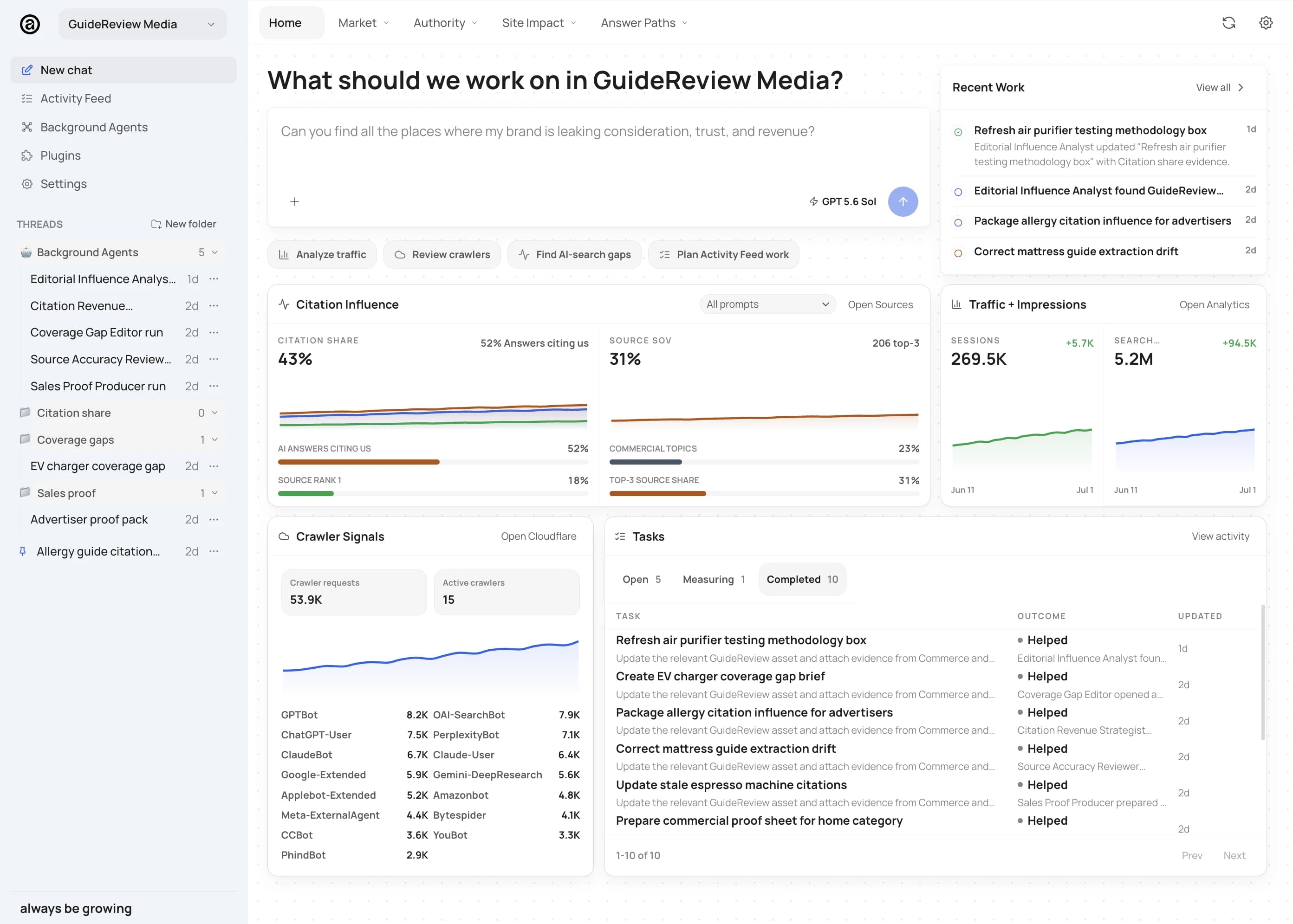Click the refresh icon in top bar
The height and width of the screenshot is (924, 1293).
(x=1228, y=23)
